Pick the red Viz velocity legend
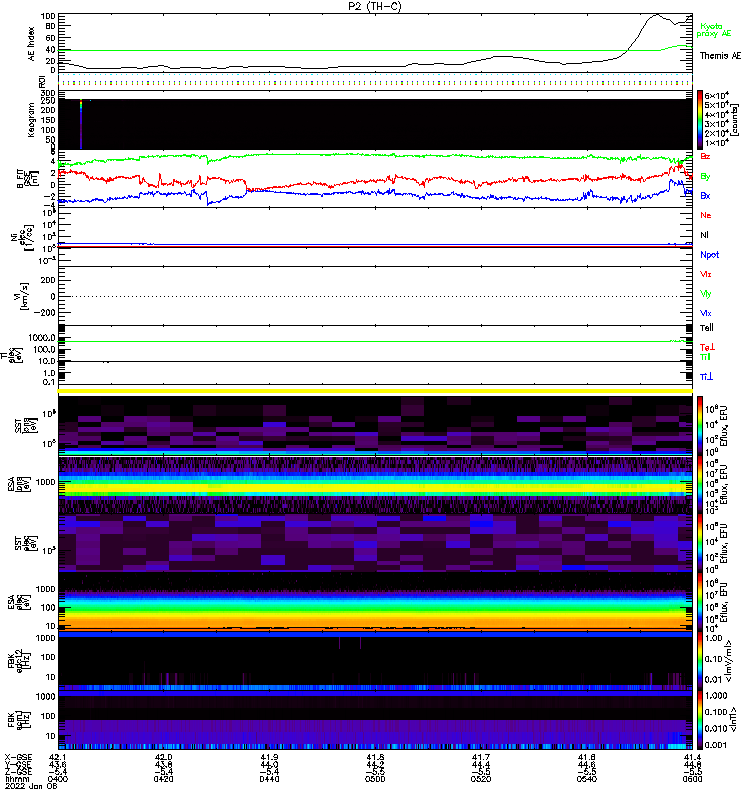This screenshot has height=800, width=750. 705,274
